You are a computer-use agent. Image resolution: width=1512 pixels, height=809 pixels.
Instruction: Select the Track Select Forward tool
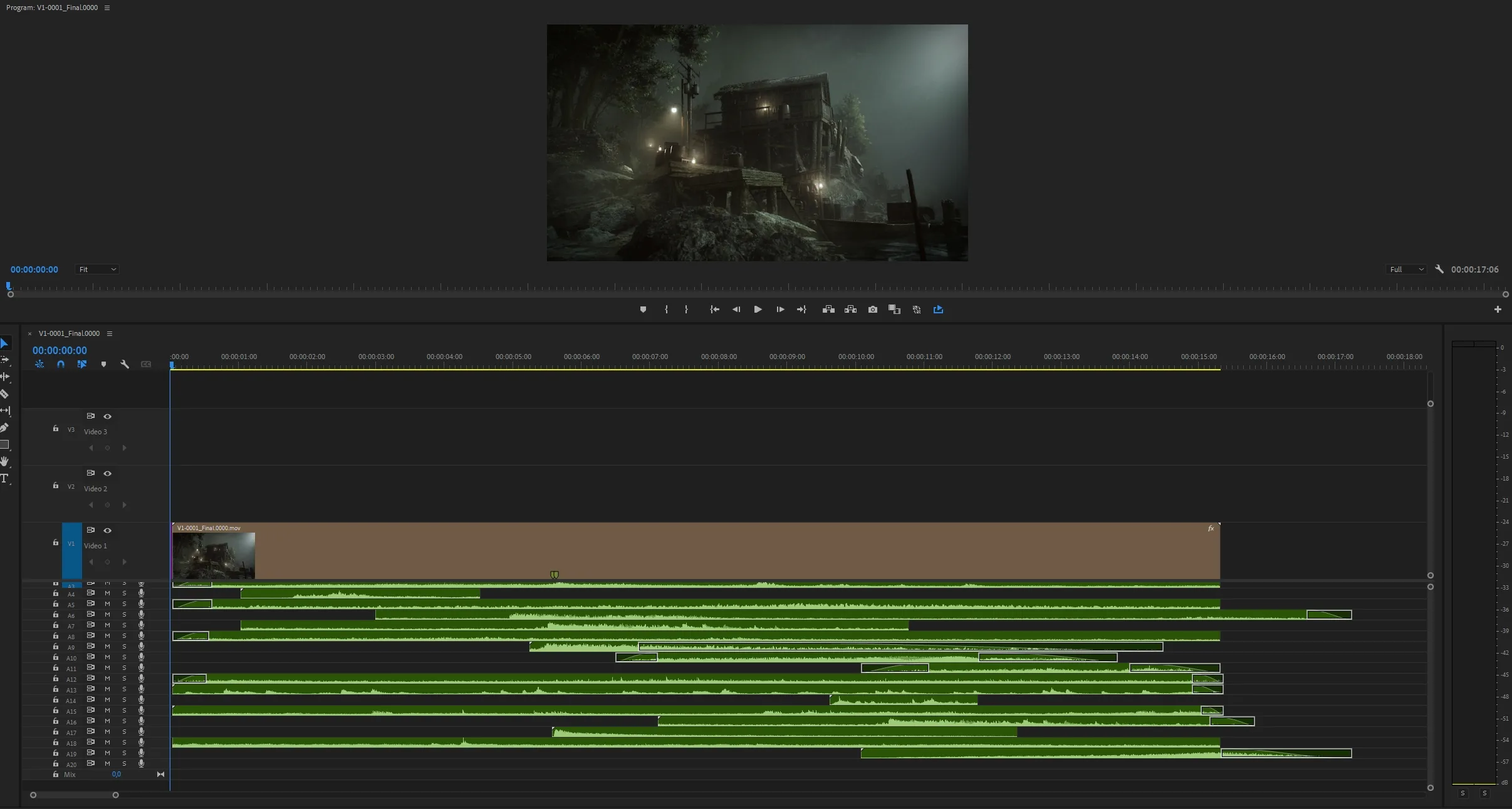(x=5, y=360)
